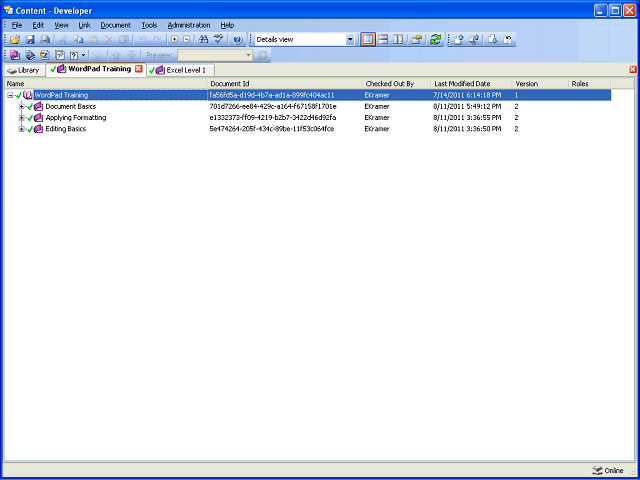Viewport: 640px width, 480px height.
Task: Open the Preview mode dropdown
Action: point(249,55)
